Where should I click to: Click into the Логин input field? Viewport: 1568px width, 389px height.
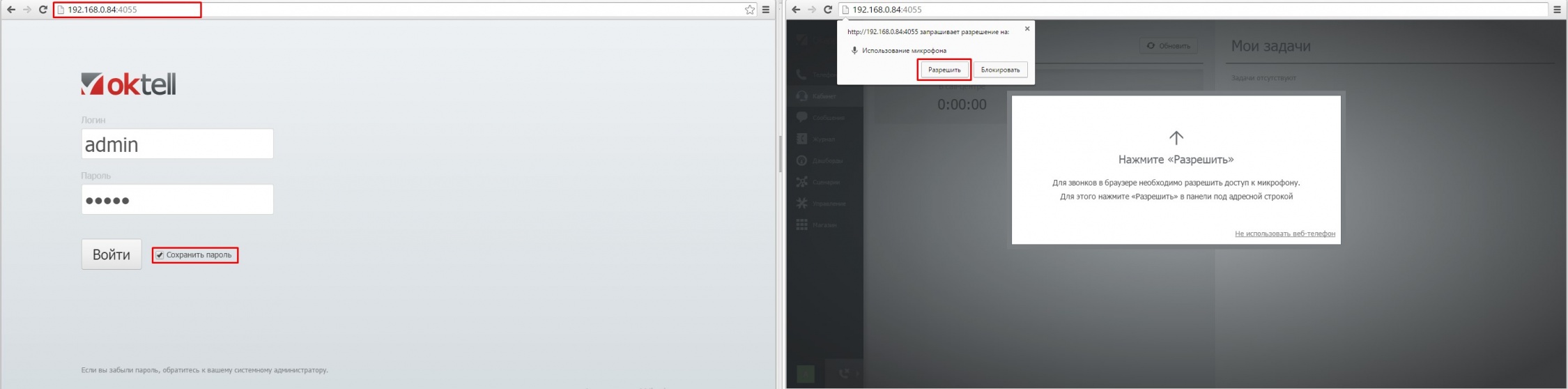(x=177, y=144)
